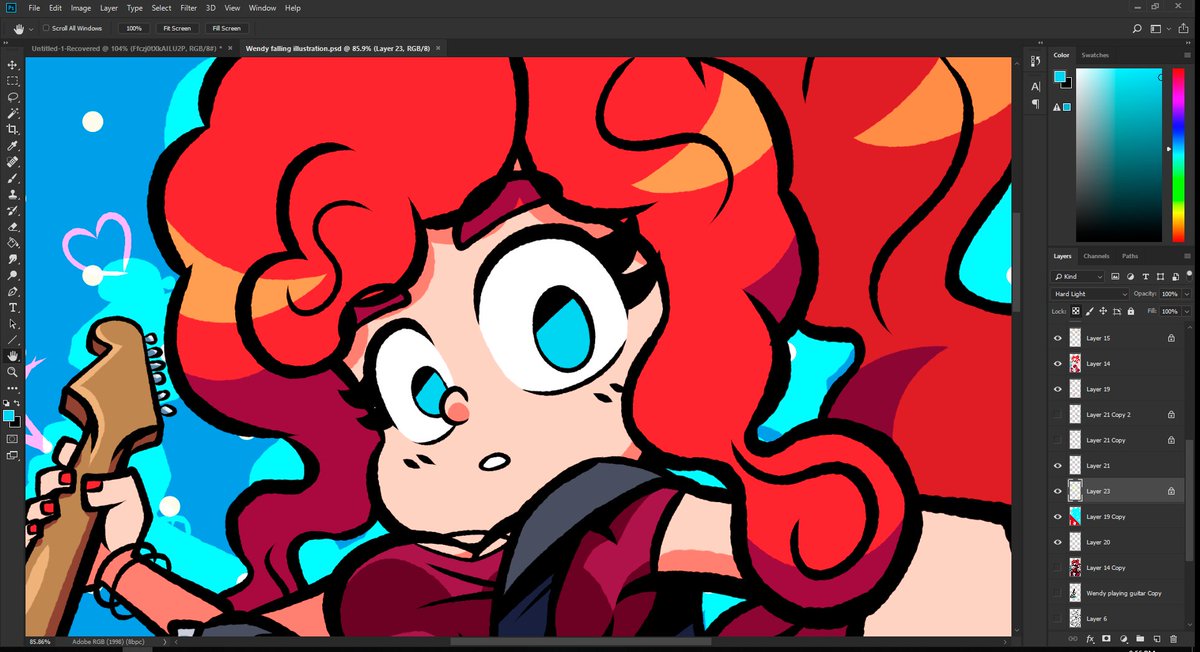This screenshot has width=1200, height=652.
Task: Switch to the Channels tab
Action: click(1096, 256)
